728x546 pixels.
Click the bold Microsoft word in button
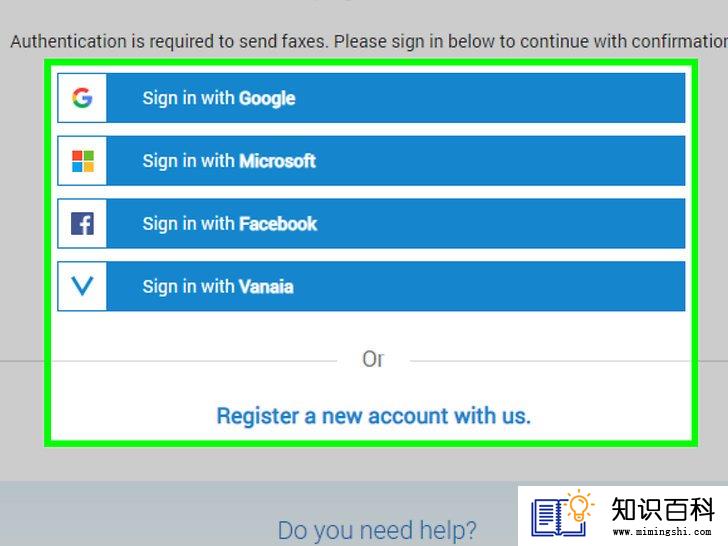point(277,161)
